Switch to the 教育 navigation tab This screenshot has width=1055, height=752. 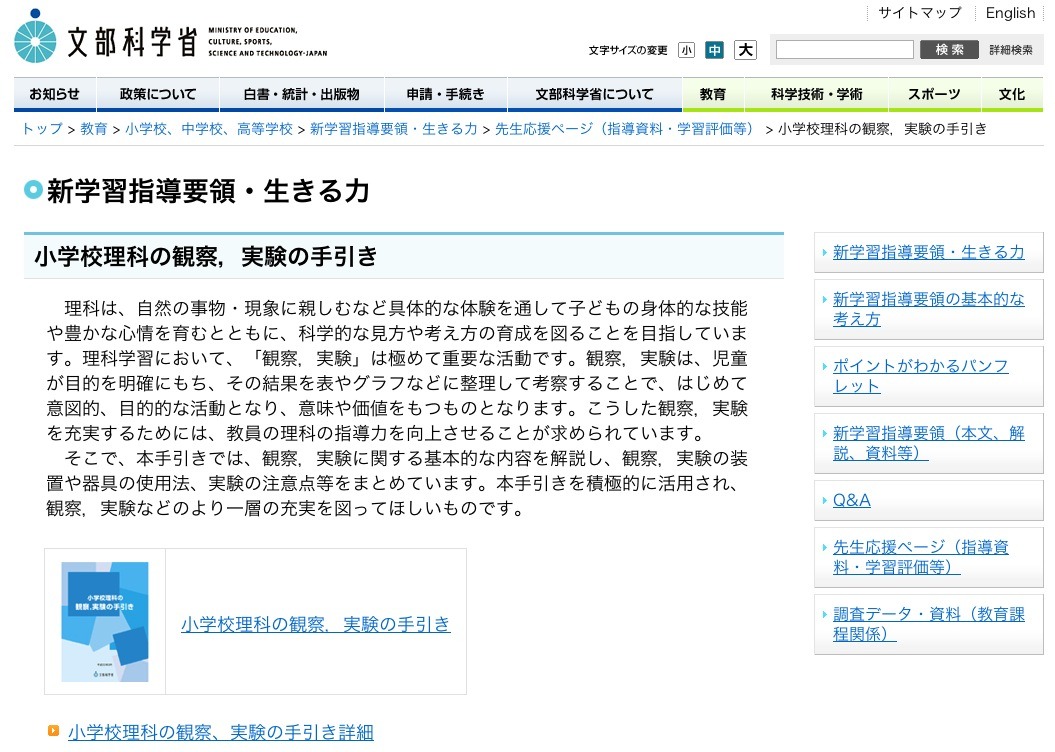click(713, 94)
